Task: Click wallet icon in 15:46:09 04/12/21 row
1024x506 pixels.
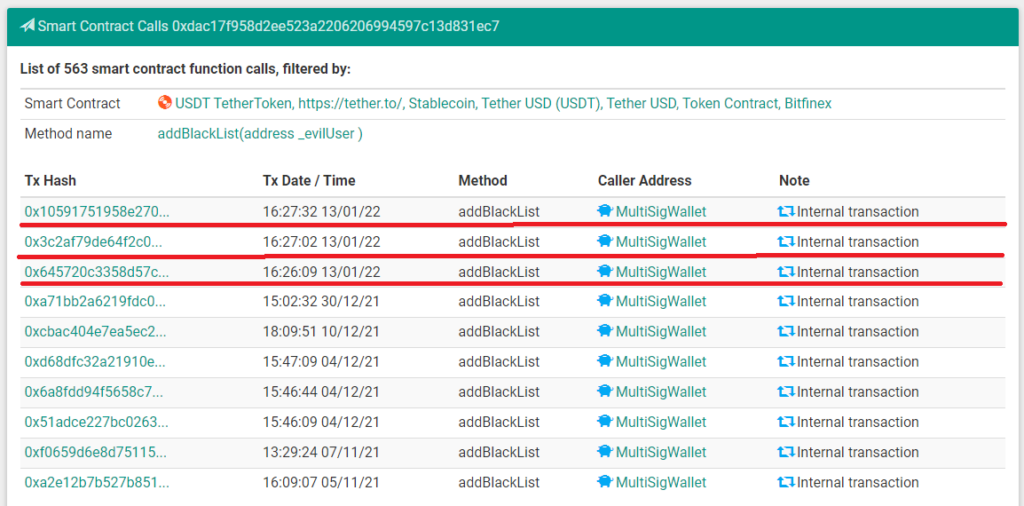Action: coord(605,422)
